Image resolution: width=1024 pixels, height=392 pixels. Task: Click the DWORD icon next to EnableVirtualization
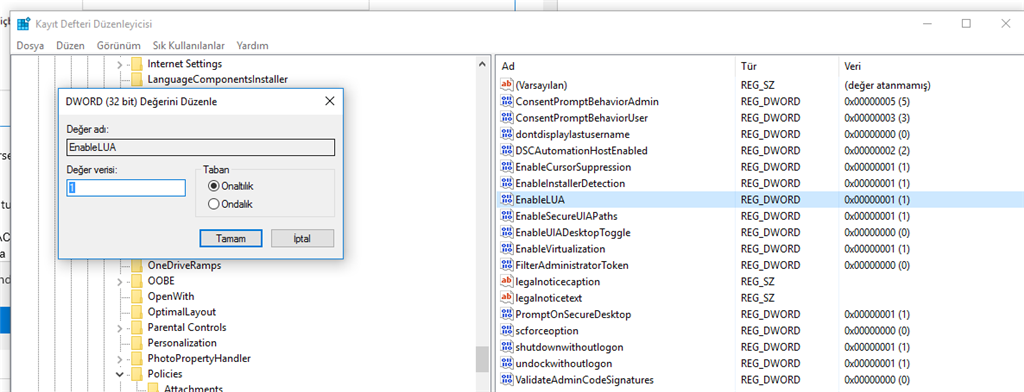click(507, 249)
